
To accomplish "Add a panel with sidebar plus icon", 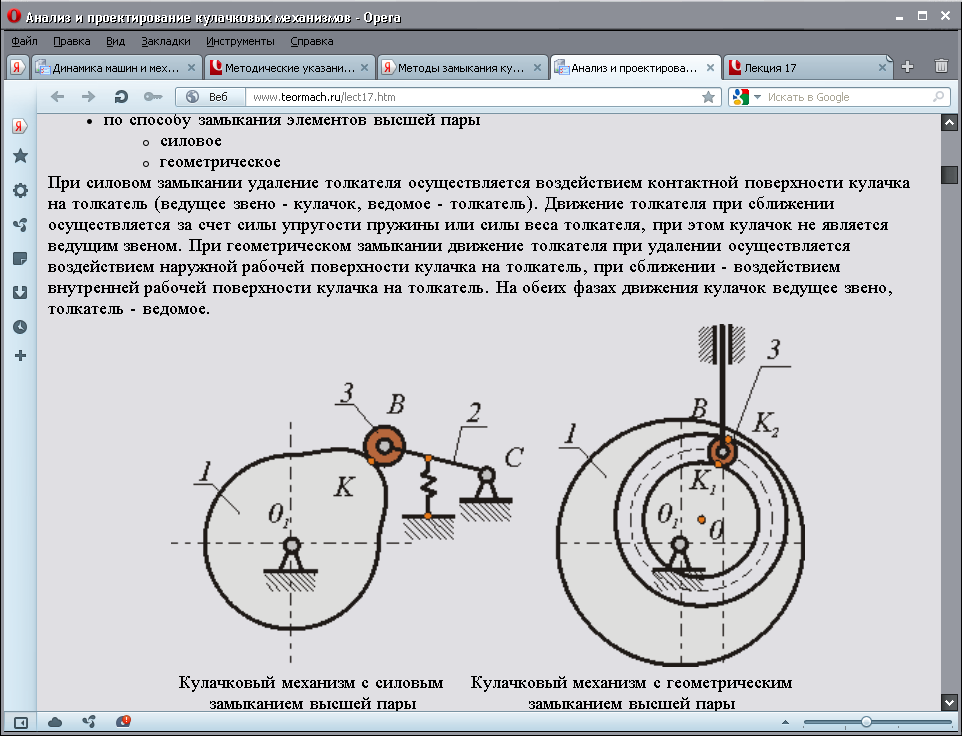I will (20, 355).
